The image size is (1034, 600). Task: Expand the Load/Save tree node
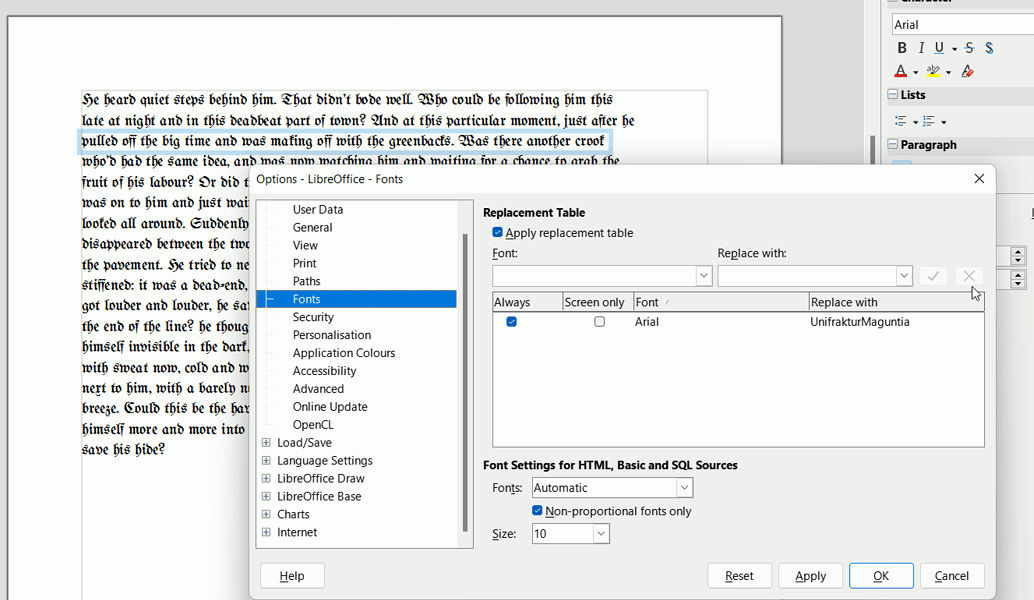point(266,442)
